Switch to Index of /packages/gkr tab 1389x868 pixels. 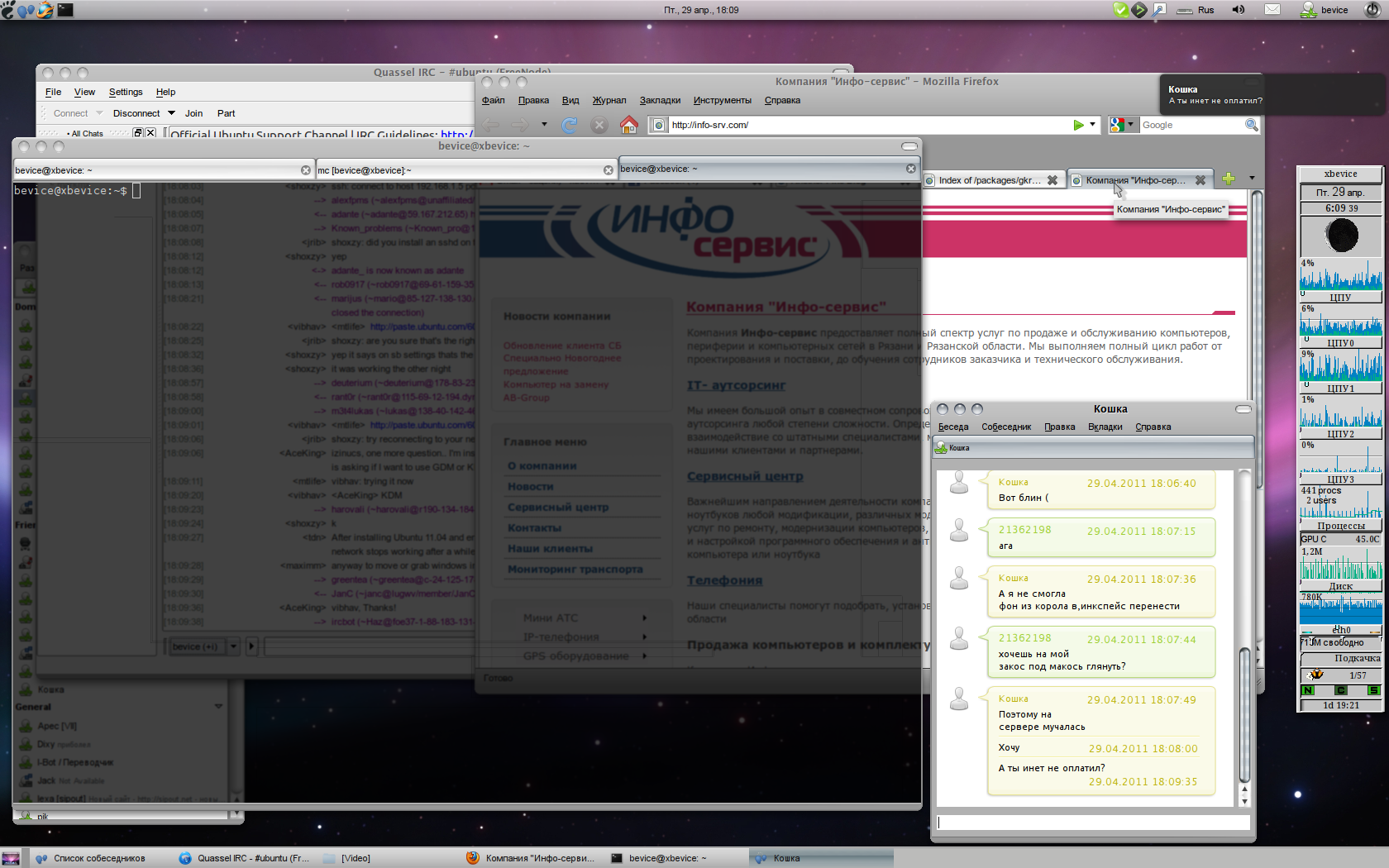pos(990,180)
